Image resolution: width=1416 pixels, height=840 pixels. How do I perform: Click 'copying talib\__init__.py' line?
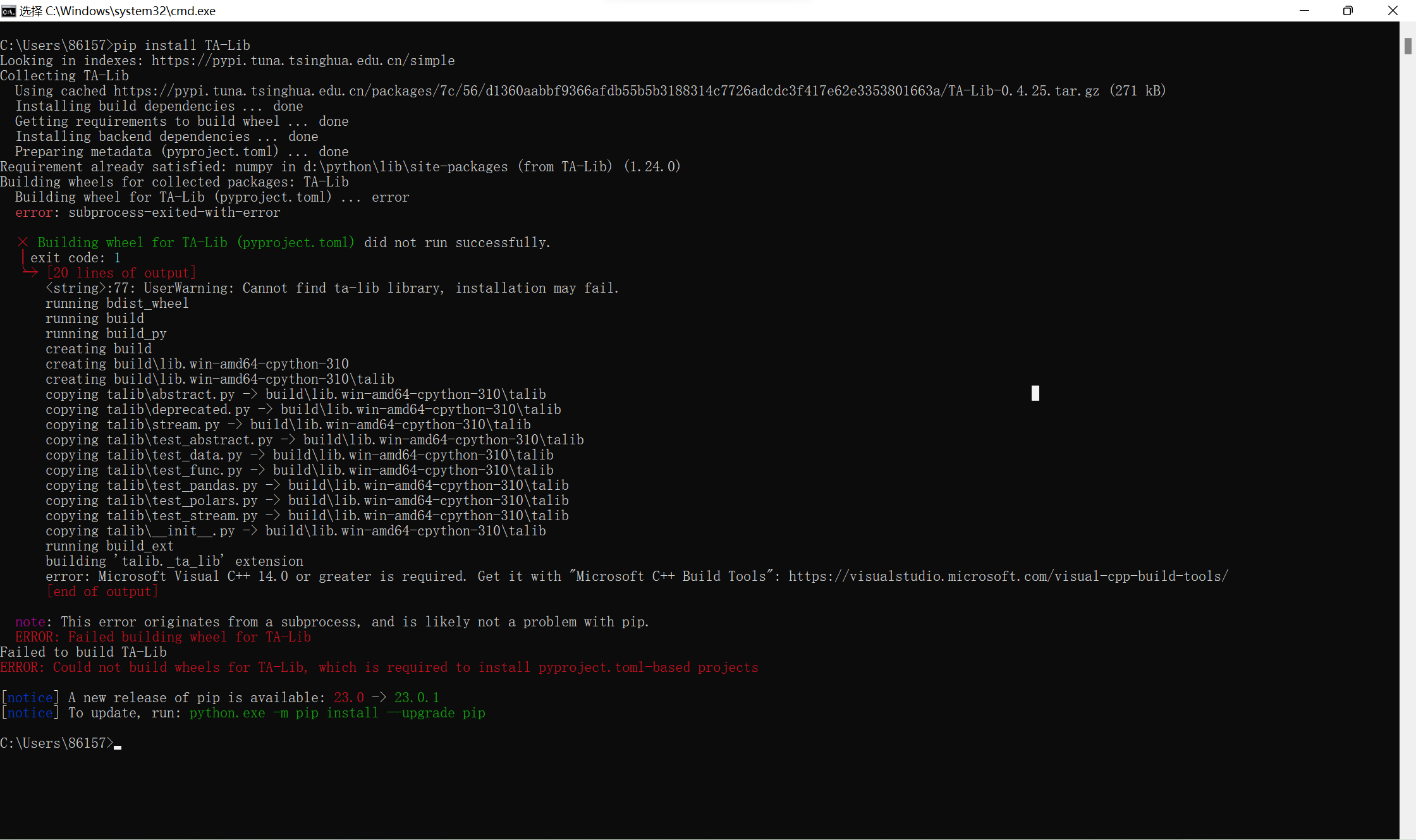(x=295, y=531)
